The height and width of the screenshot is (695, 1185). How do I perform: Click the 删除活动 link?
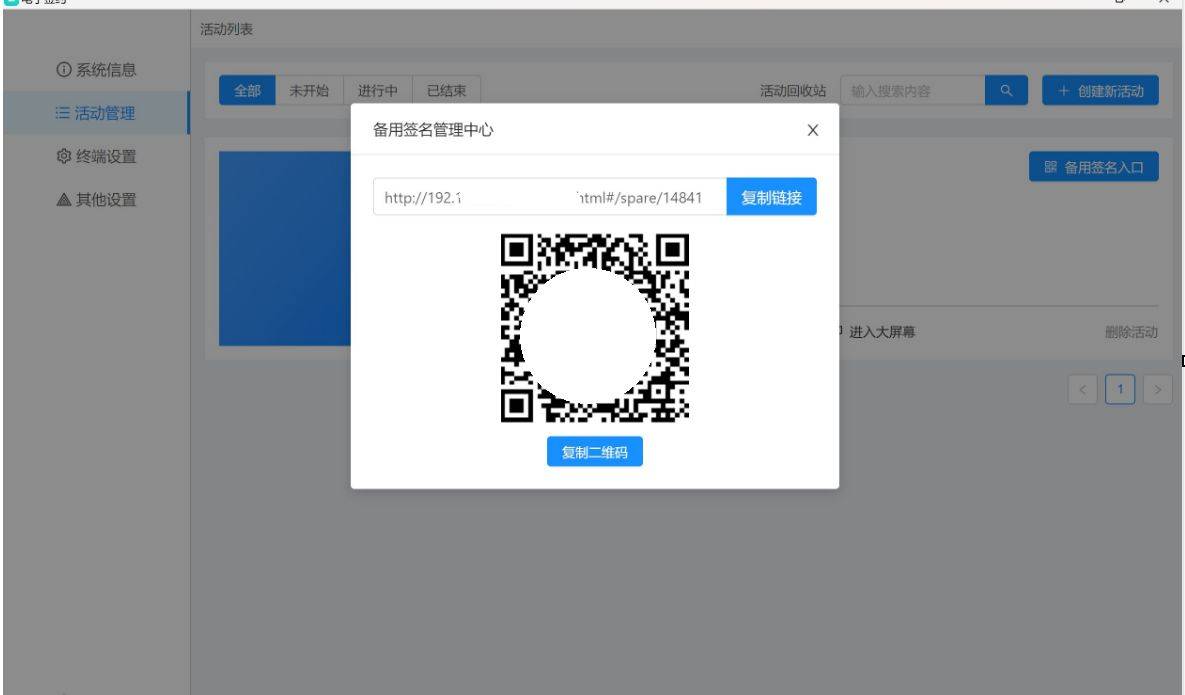(1131, 332)
